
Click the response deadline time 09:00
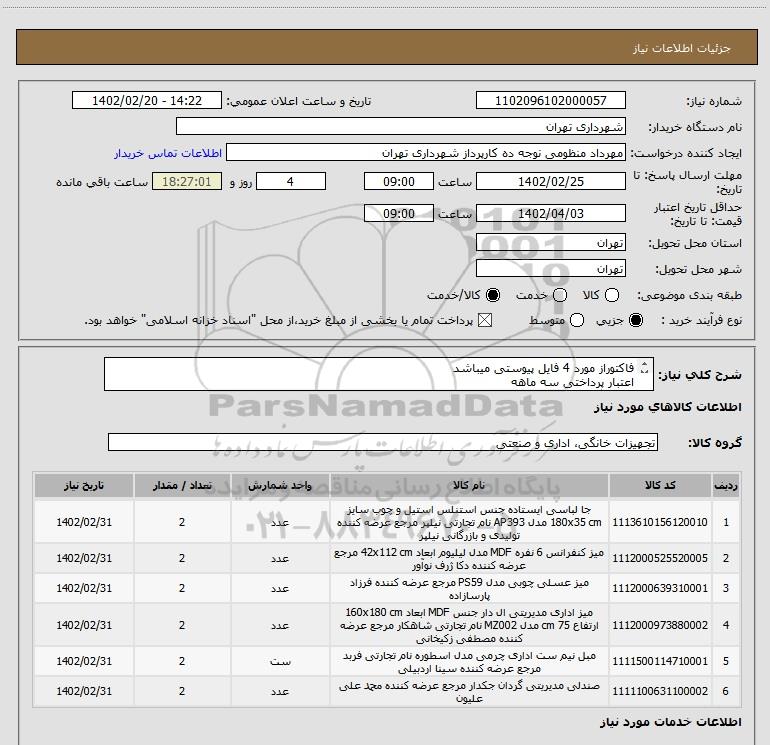coord(399,181)
